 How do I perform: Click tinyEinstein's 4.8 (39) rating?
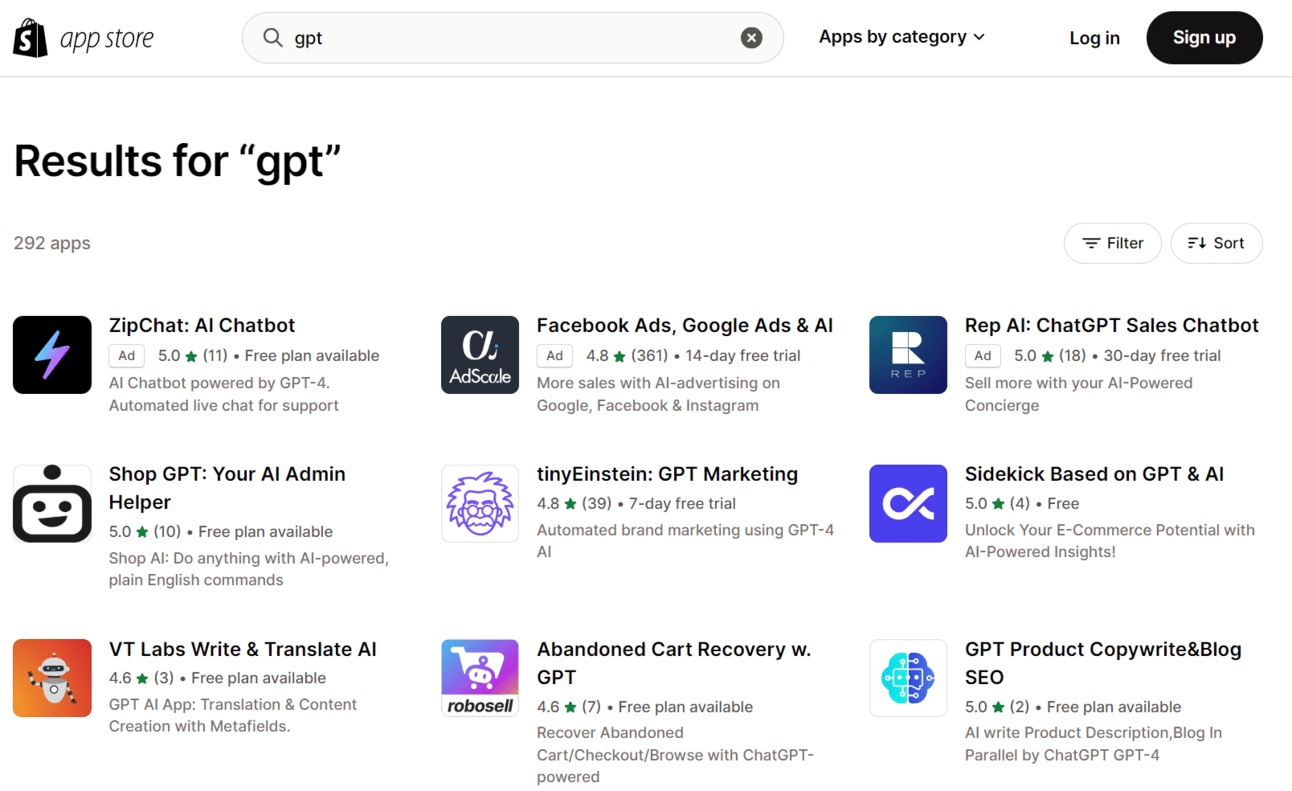pos(575,504)
